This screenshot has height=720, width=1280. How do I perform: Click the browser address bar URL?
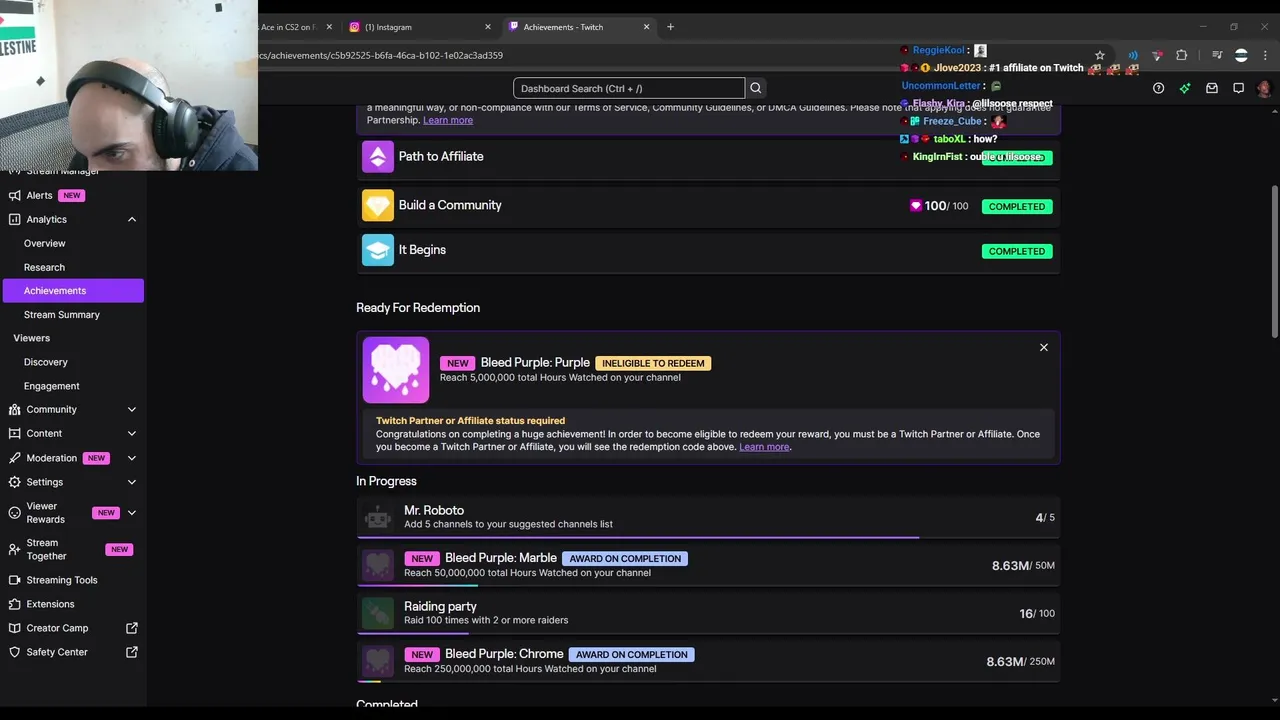pyautogui.click(x=380, y=56)
